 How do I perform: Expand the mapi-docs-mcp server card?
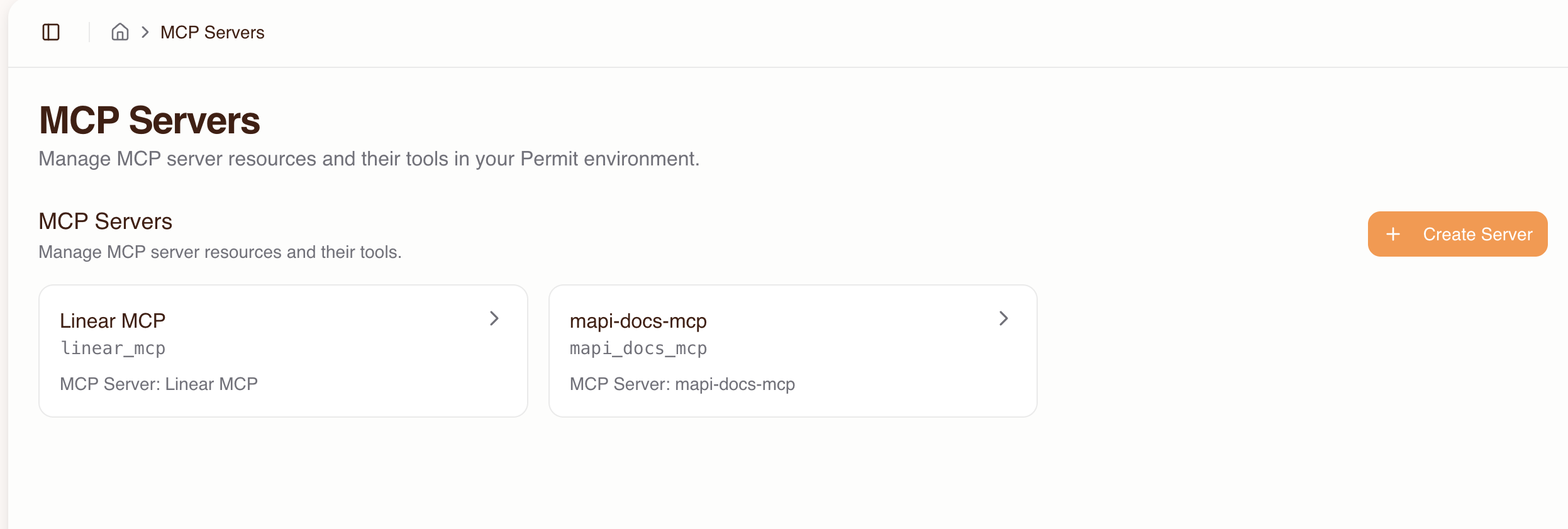pos(793,350)
